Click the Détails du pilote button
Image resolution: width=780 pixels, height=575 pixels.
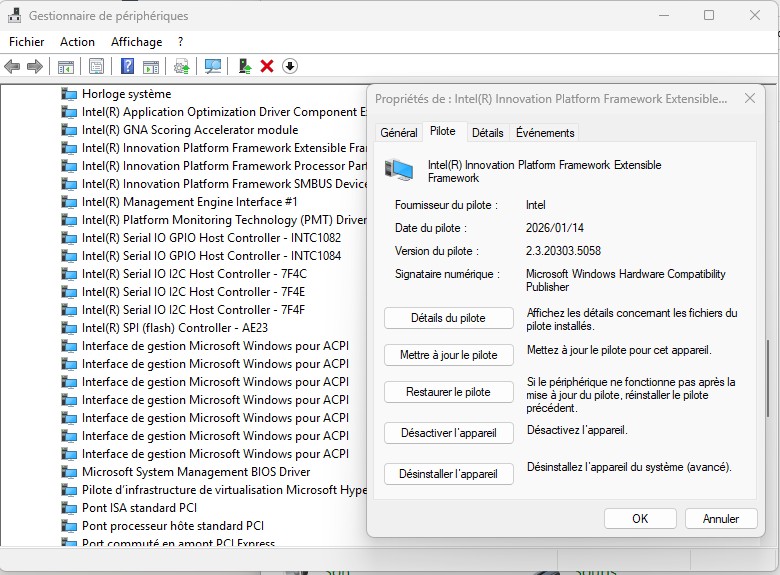pyautogui.click(x=448, y=318)
